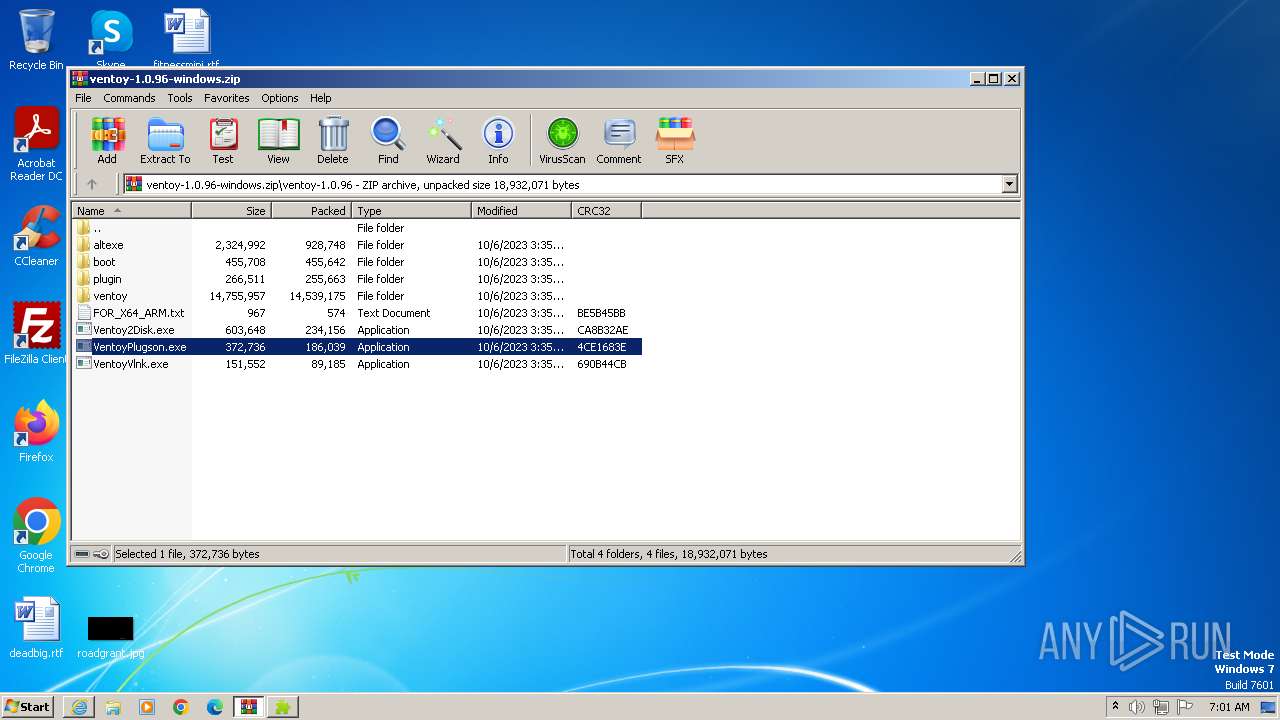Viewport: 1280px width, 720px height.
Task: Select VentoyVlnk.exe file
Action: click(357, 364)
